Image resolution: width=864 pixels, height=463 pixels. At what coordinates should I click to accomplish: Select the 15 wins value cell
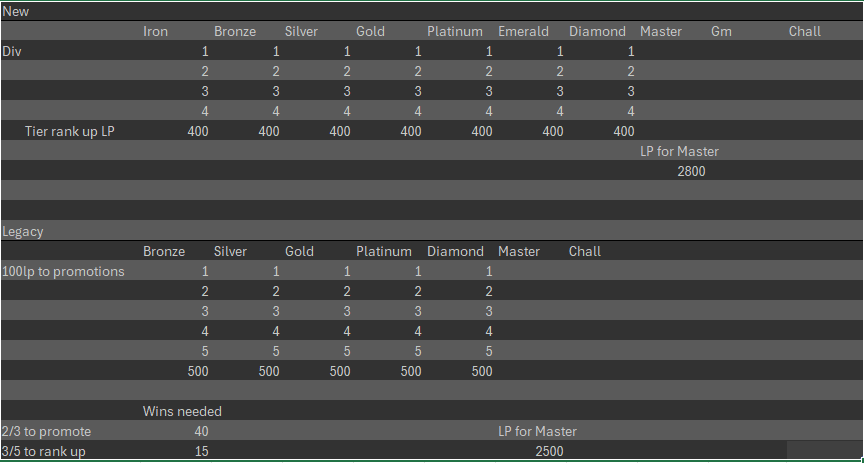[202, 452]
